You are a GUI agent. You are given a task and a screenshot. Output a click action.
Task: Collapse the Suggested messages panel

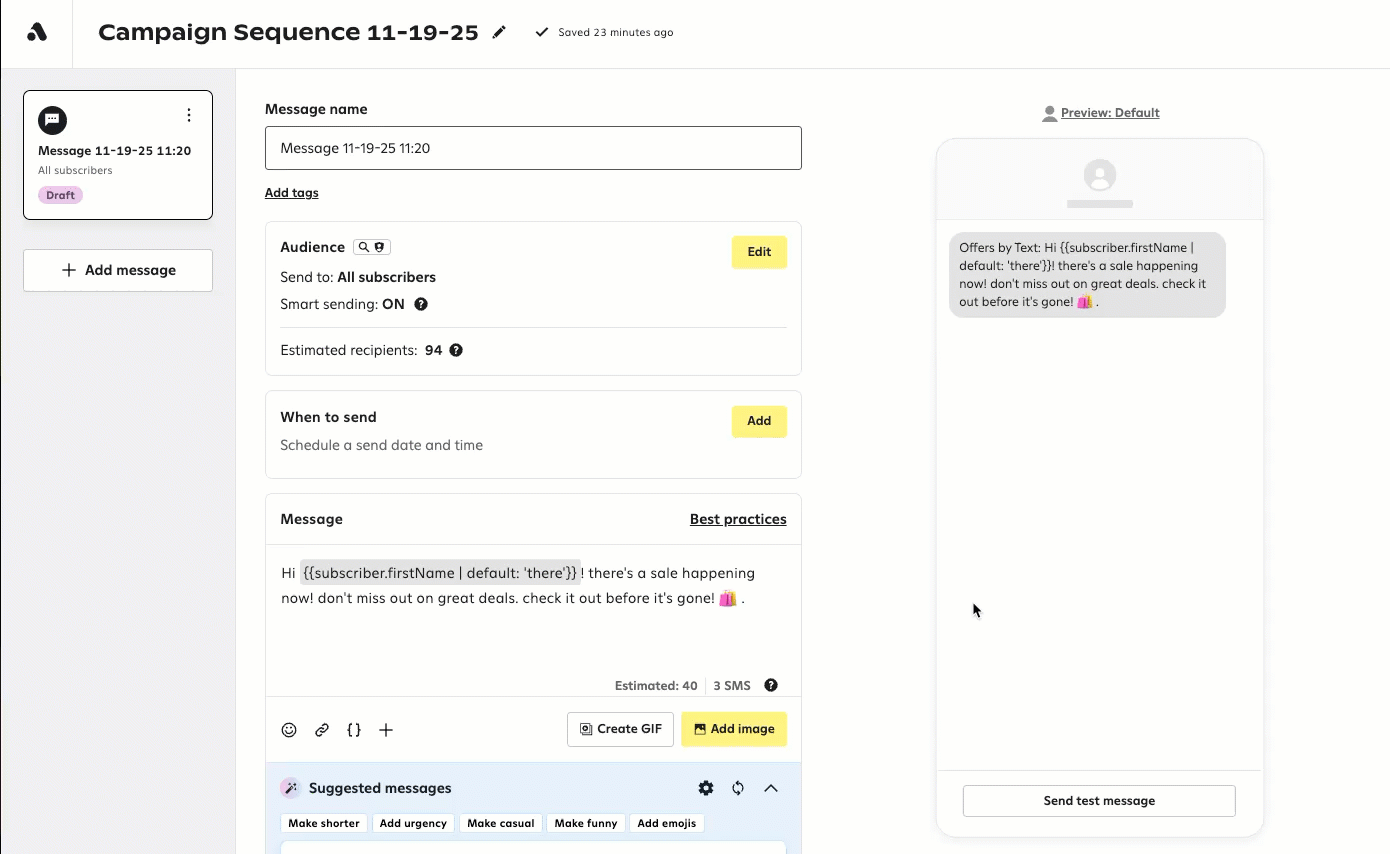click(771, 788)
